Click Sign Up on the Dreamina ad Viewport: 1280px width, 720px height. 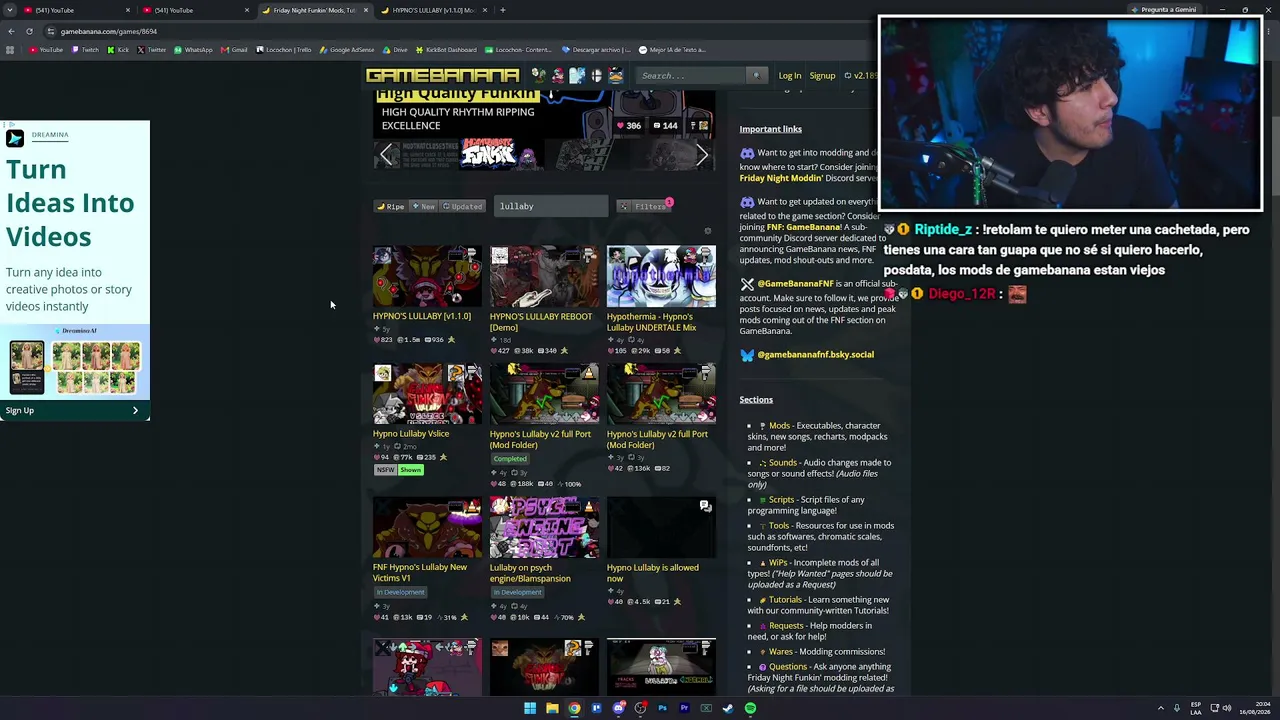[75, 410]
